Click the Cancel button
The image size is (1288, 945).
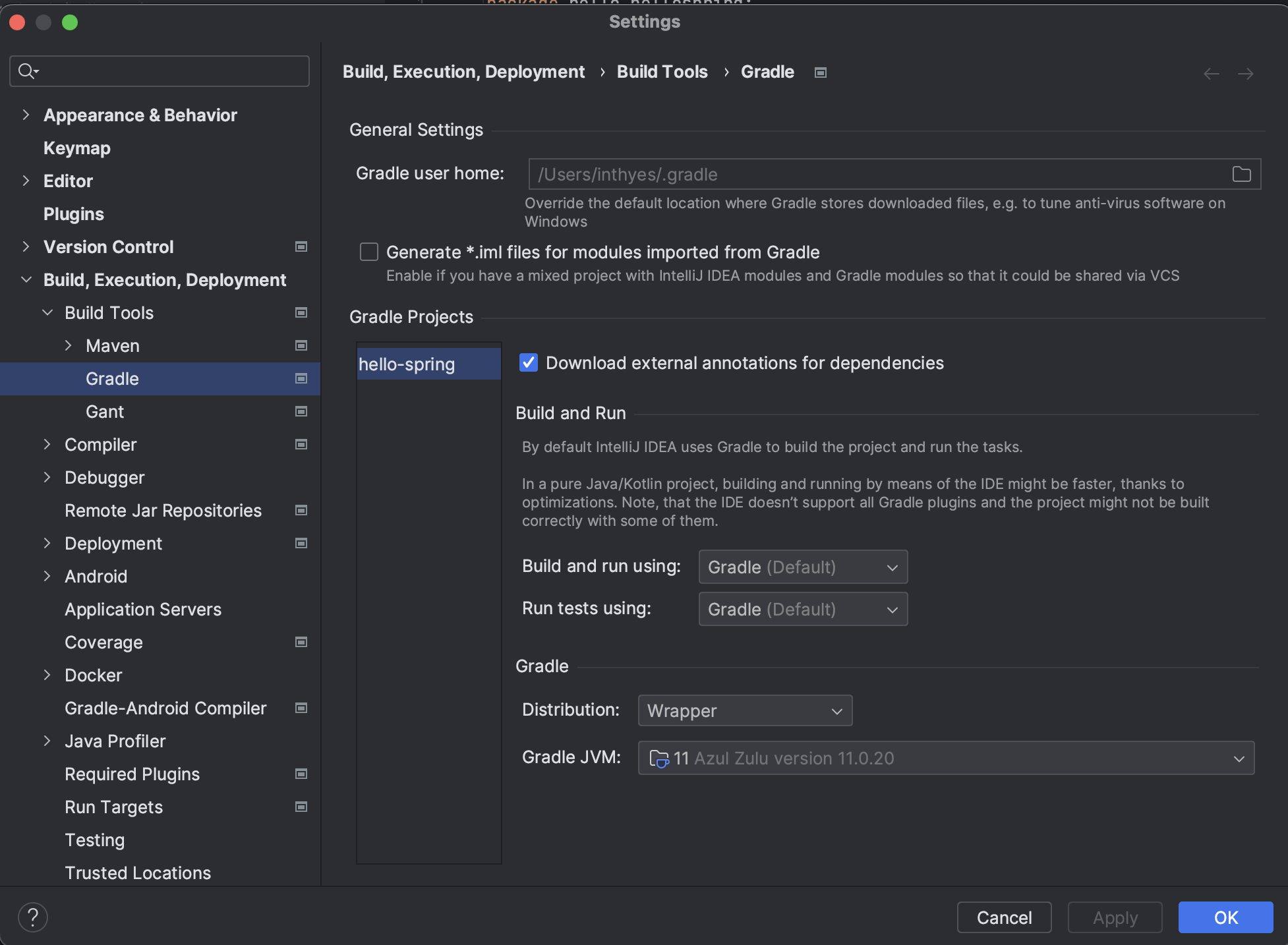click(x=1003, y=917)
